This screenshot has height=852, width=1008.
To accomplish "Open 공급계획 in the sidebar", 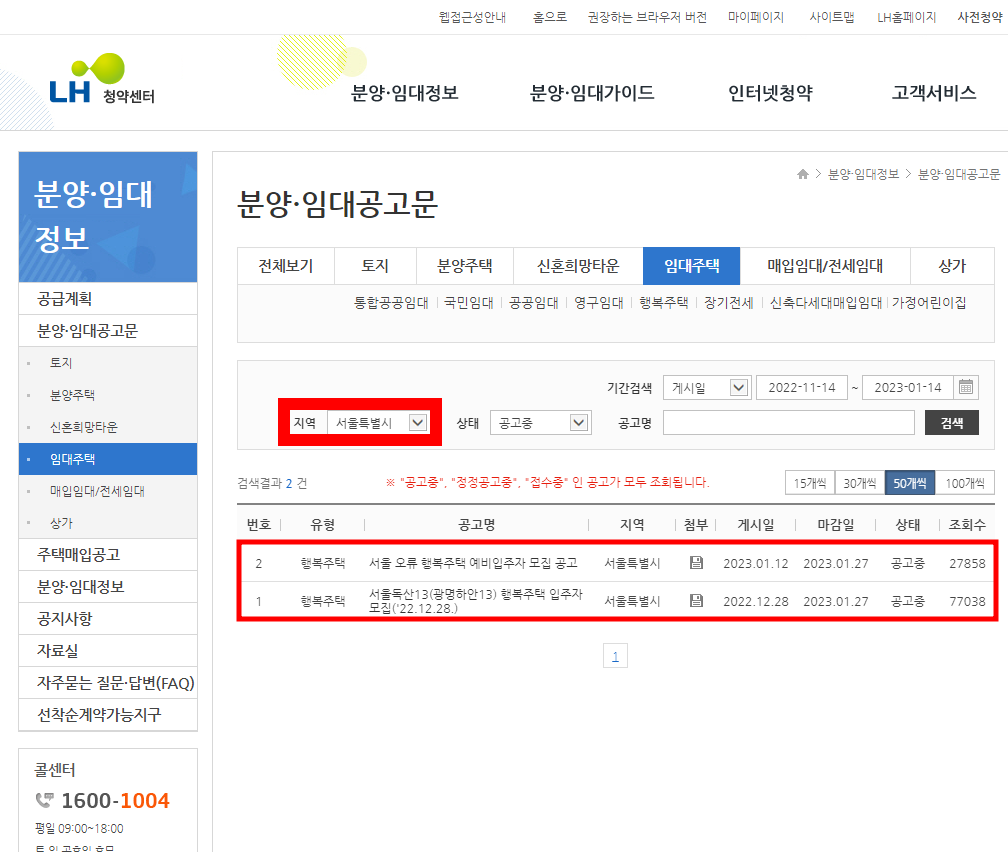I will (x=108, y=298).
